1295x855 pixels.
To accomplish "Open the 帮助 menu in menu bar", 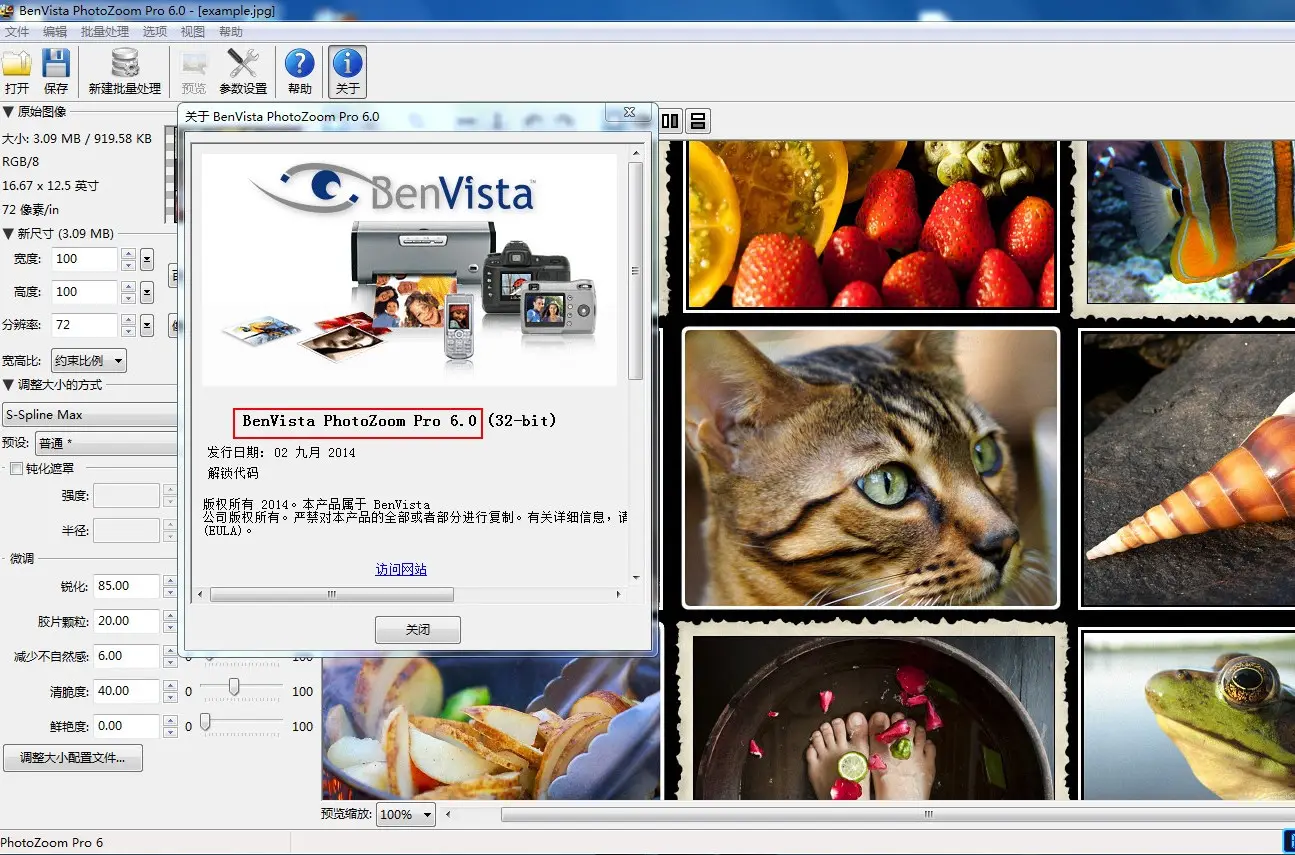I will [x=231, y=32].
